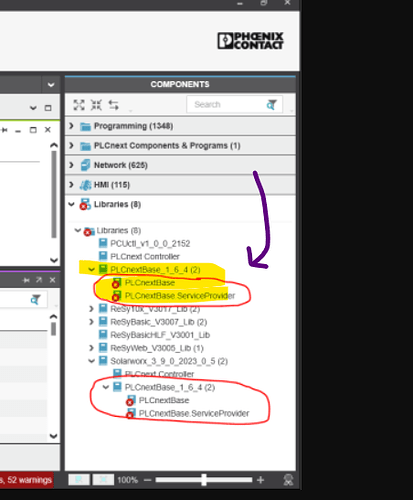Expand the Network (625) category
Screen dimensions: 413x500
tap(71, 165)
